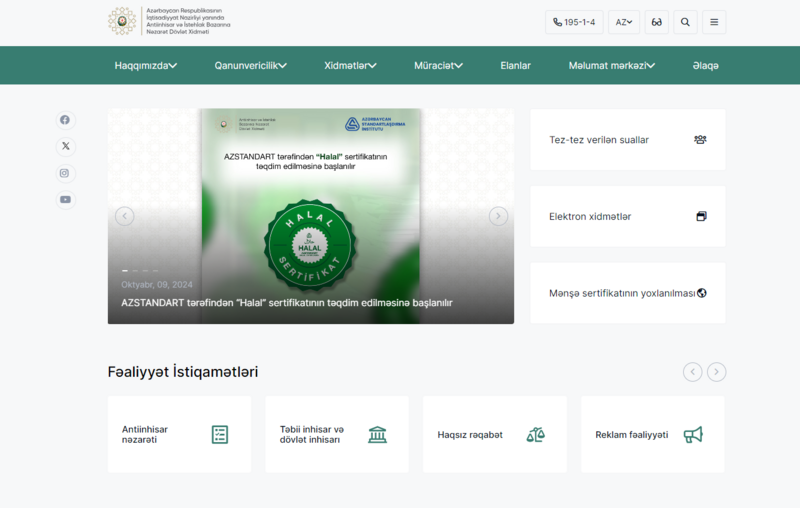Click the megaphone icon
Image resolution: width=800 pixels, height=508 pixels.
[693, 435]
